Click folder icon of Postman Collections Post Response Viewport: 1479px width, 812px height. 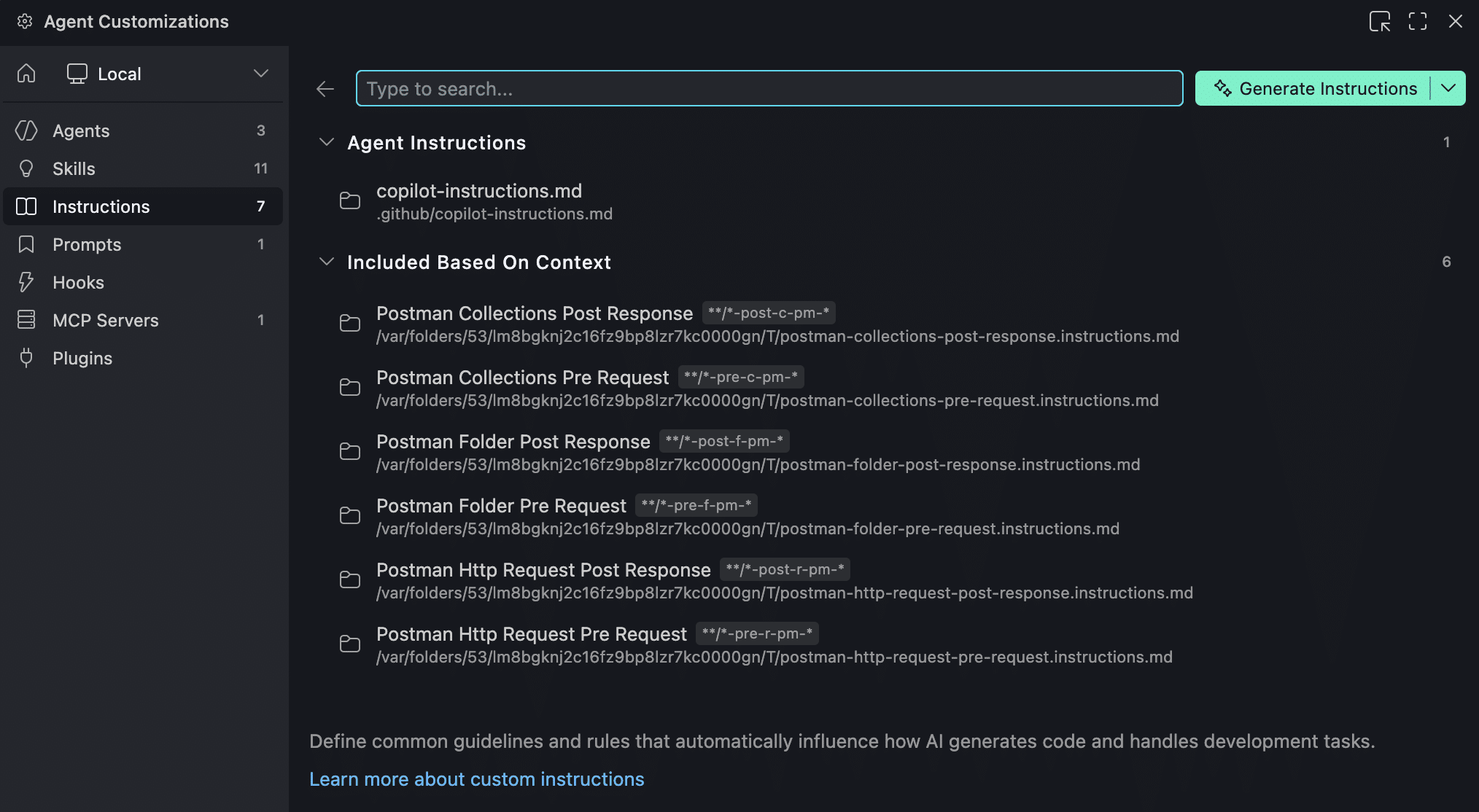[x=350, y=323]
